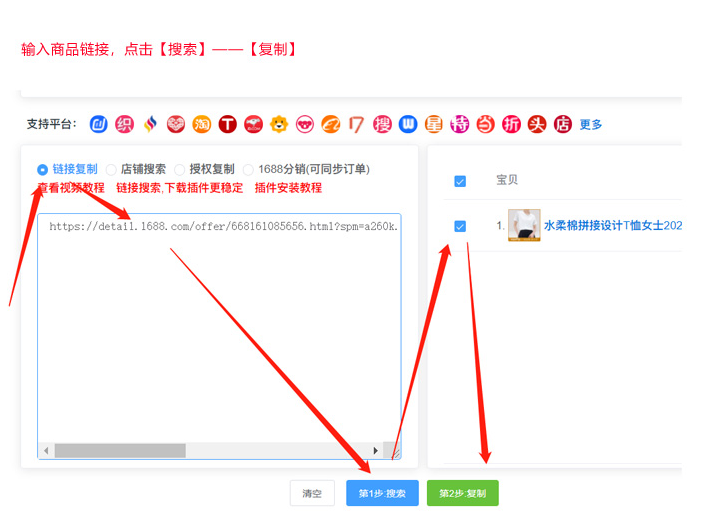
Task: Click the orange '星' platform icon
Action: [433, 124]
